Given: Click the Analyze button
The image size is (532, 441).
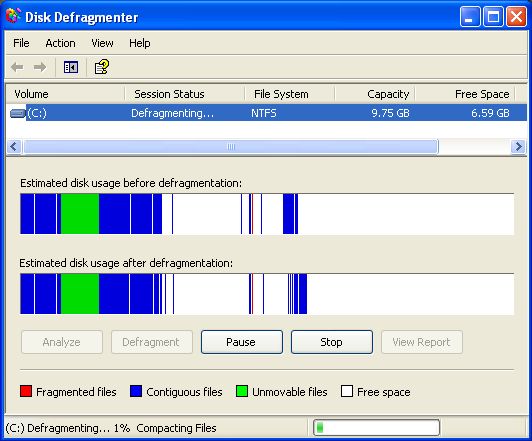Looking at the screenshot, I should pos(62,342).
